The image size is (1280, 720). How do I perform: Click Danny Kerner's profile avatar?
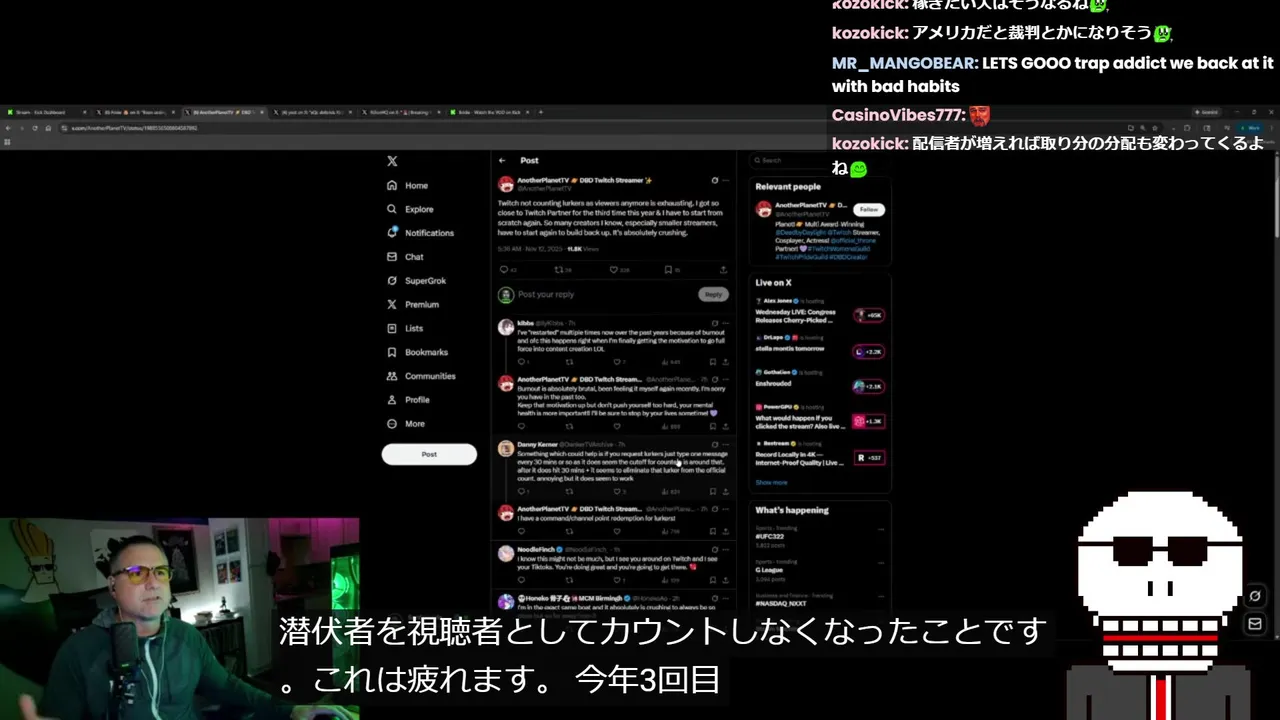point(506,448)
